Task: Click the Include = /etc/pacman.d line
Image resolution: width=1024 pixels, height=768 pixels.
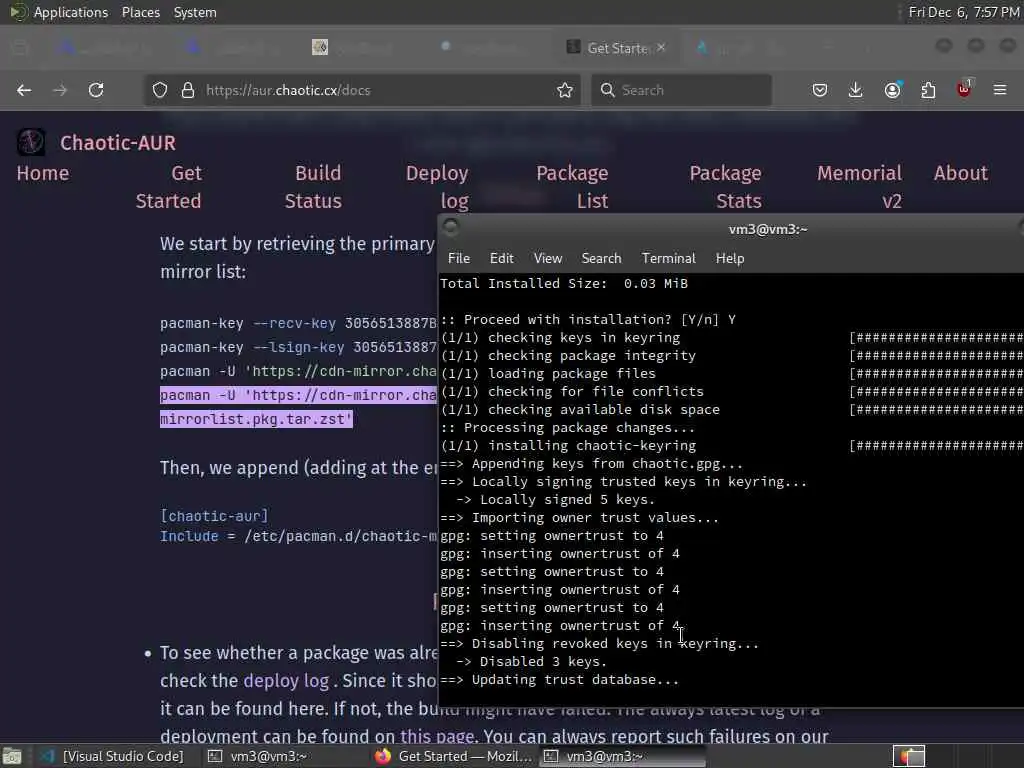Action: tap(298, 536)
